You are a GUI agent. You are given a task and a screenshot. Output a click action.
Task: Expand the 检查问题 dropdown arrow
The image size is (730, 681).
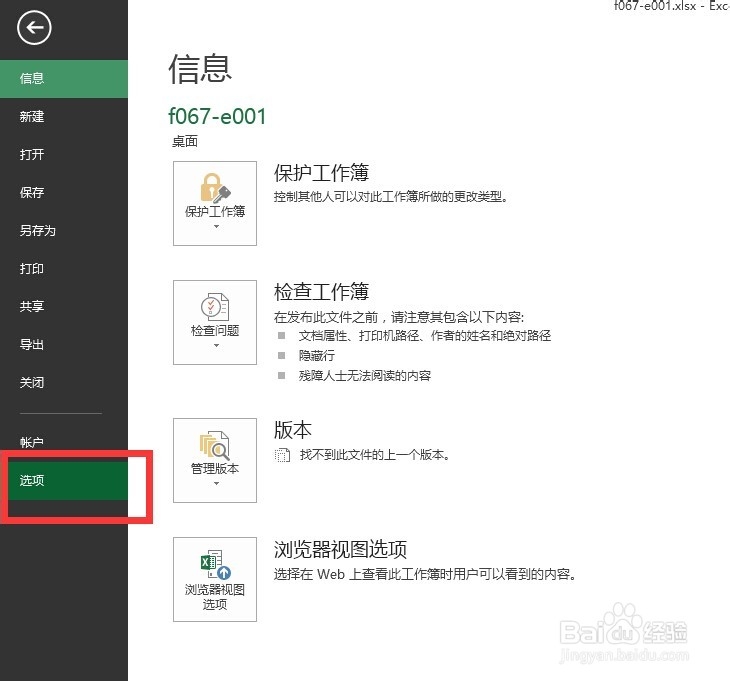[216, 345]
